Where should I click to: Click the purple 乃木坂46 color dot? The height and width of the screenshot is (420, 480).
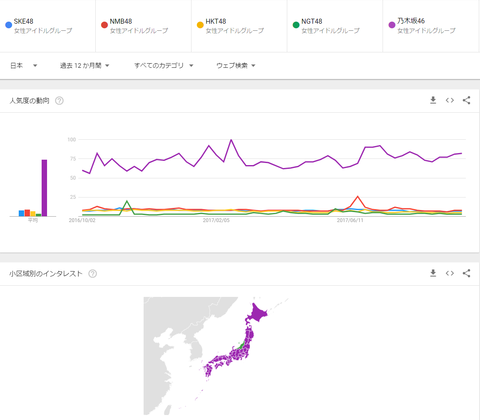[392, 25]
